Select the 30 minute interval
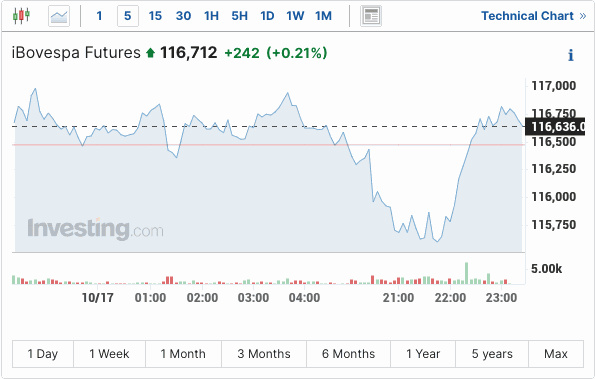Viewport: 595px width, 379px height. 183,16
